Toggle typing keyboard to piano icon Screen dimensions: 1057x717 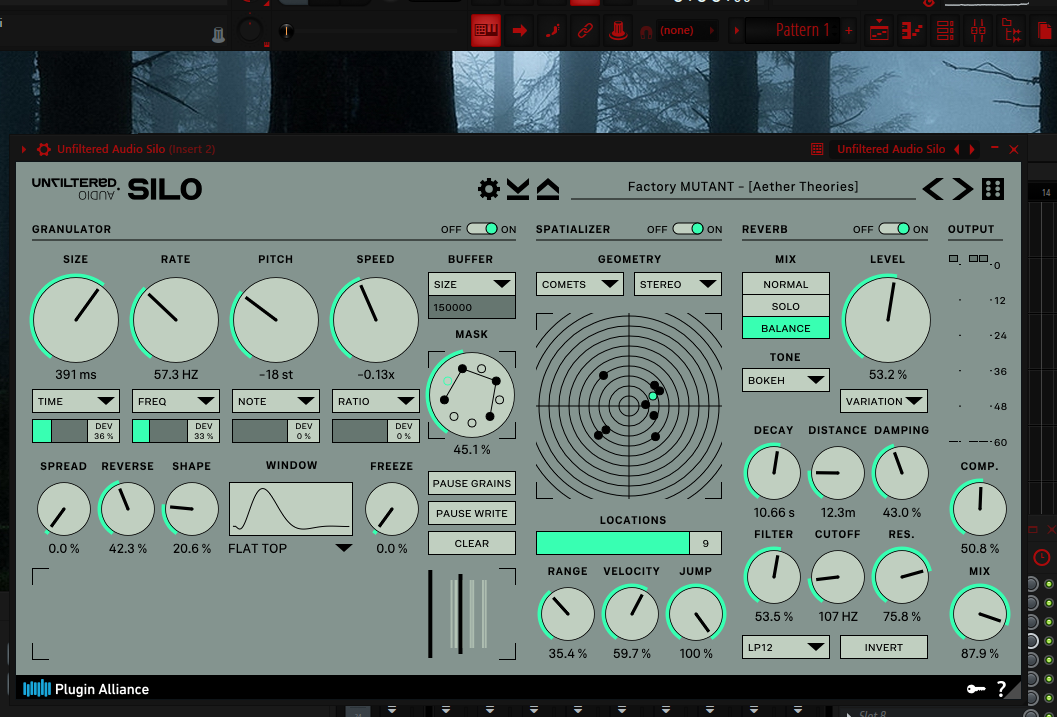485,30
